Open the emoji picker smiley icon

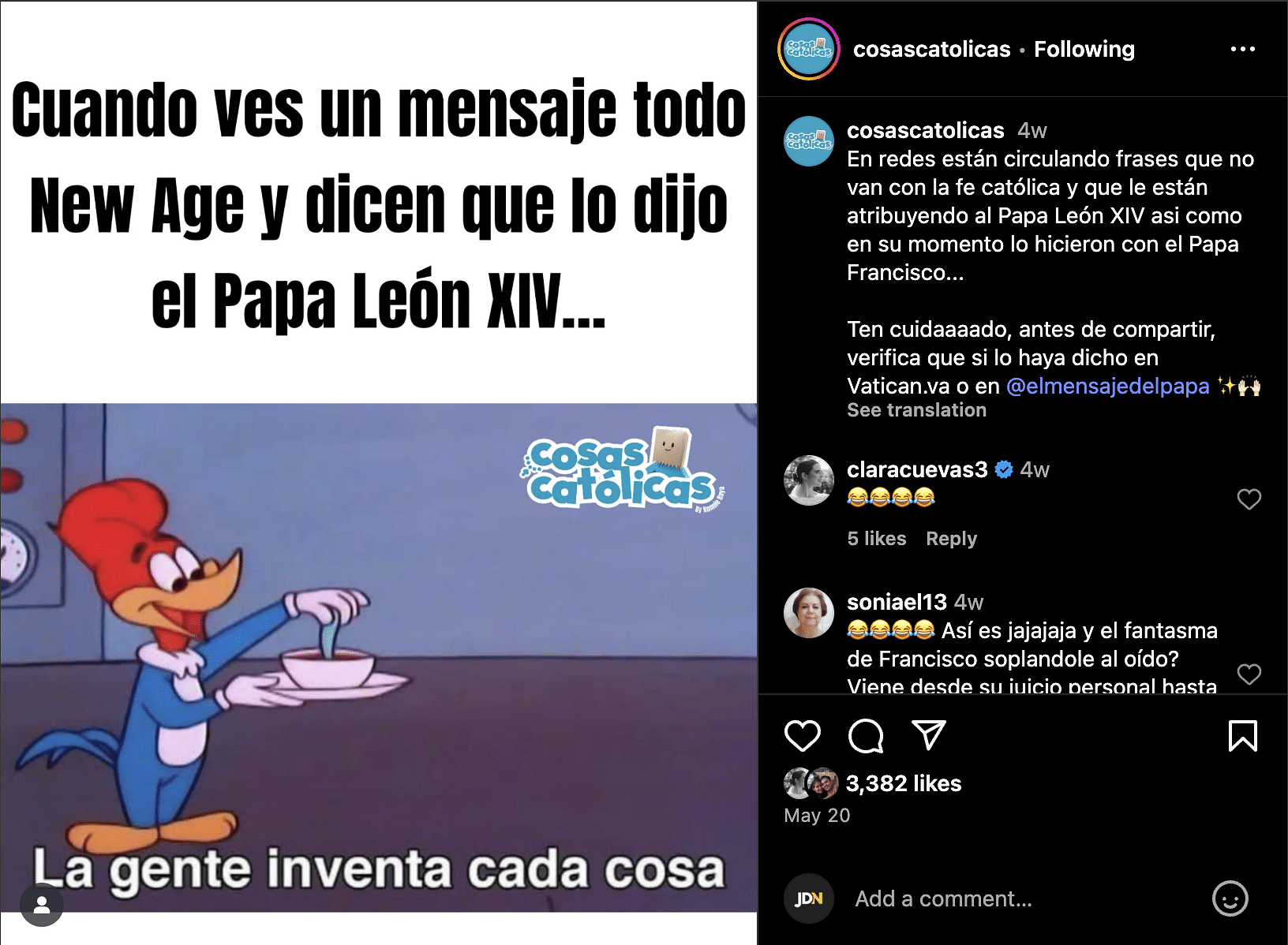(x=1230, y=898)
